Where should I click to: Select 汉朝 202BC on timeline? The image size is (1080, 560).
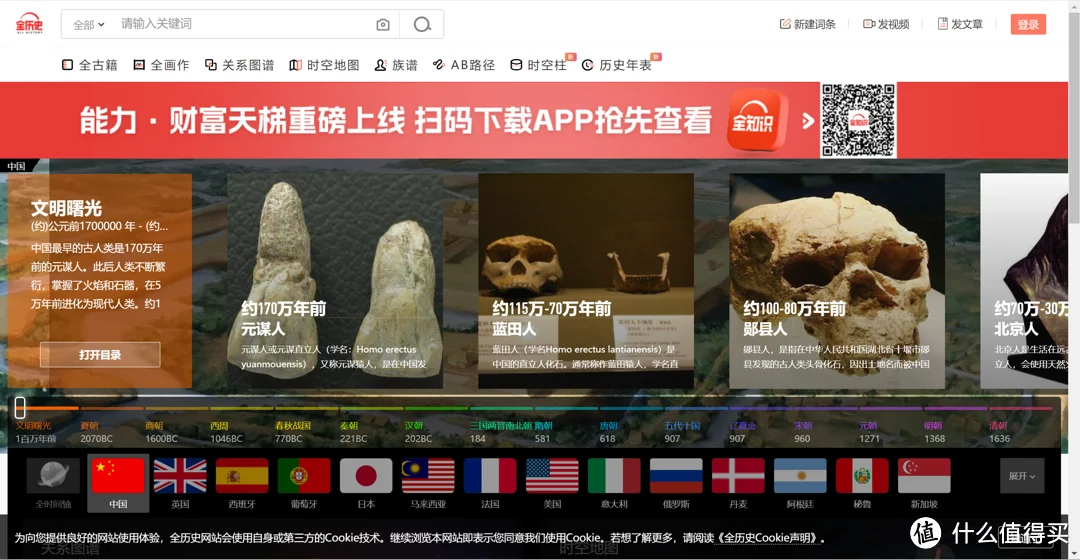coord(418,432)
